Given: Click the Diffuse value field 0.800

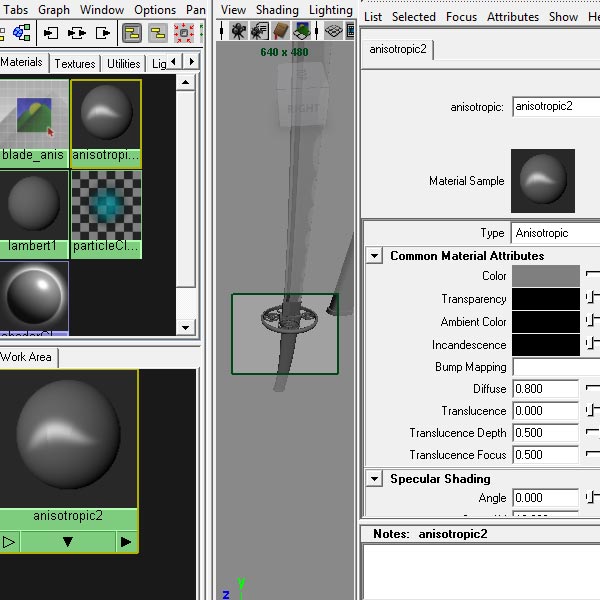Looking at the screenshot, I should click(x=545, y=389).
